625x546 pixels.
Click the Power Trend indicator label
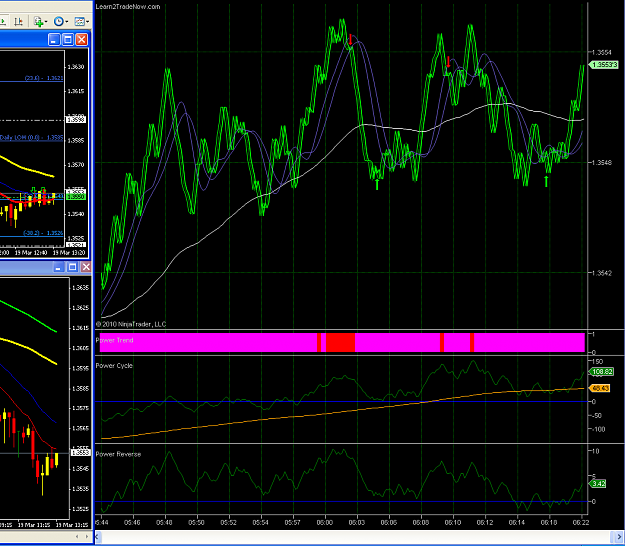point(114,340)
